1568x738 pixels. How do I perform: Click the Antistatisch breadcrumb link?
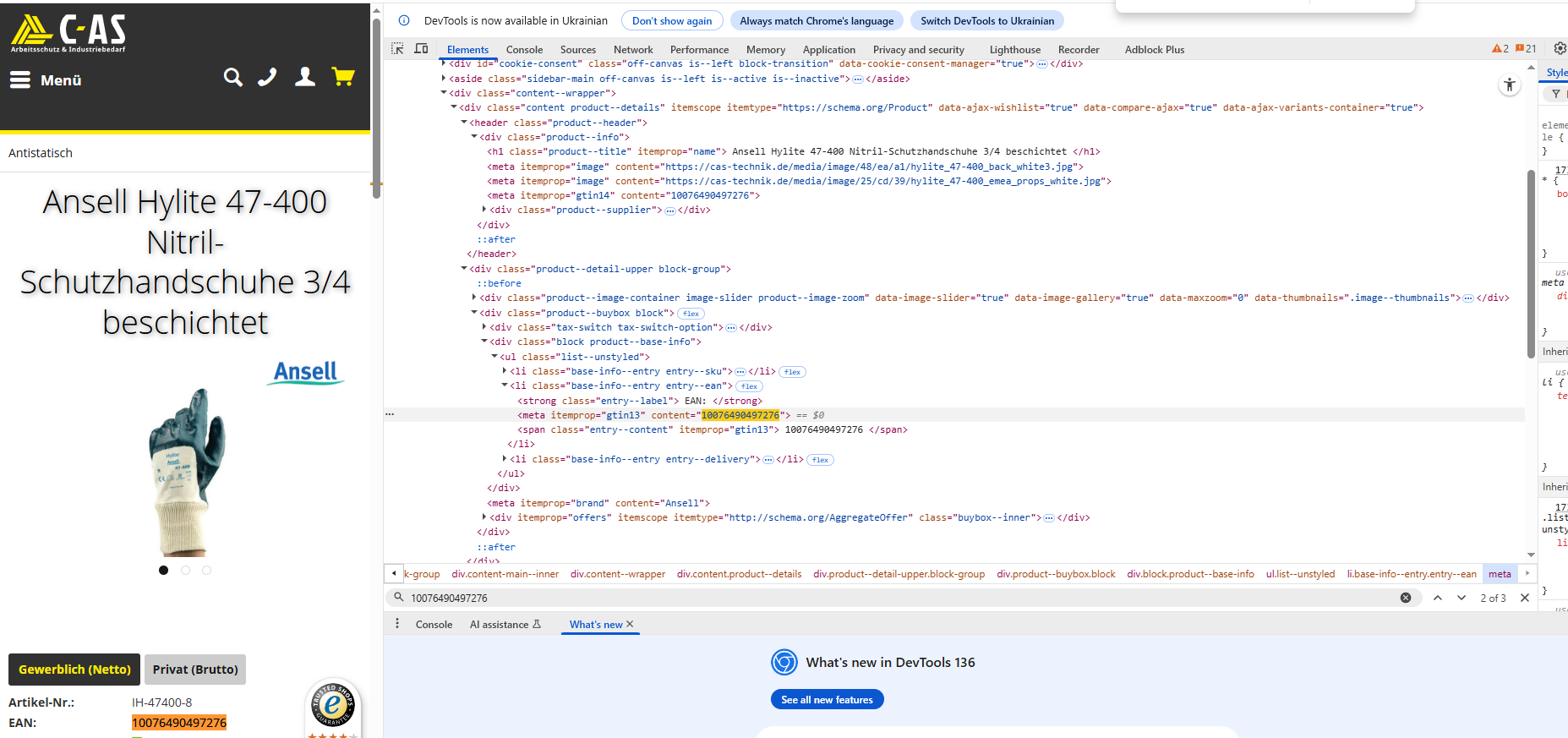click(41, 153)
